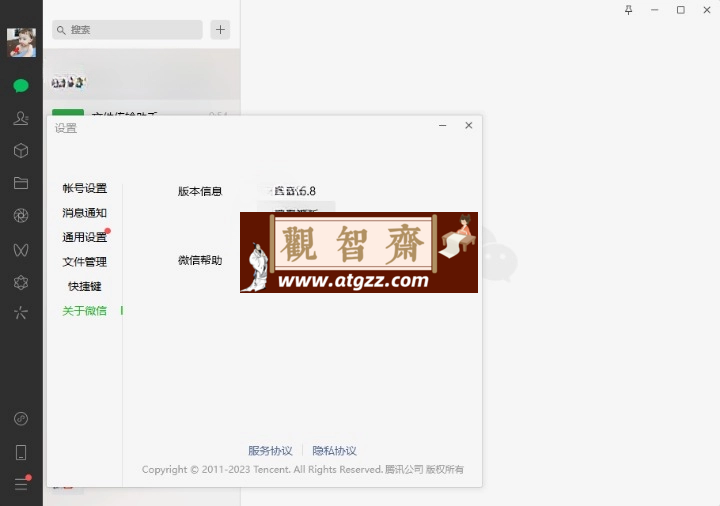Open the Search star icon in sidebar
The image size is (720, 506).
coord(21,313)
